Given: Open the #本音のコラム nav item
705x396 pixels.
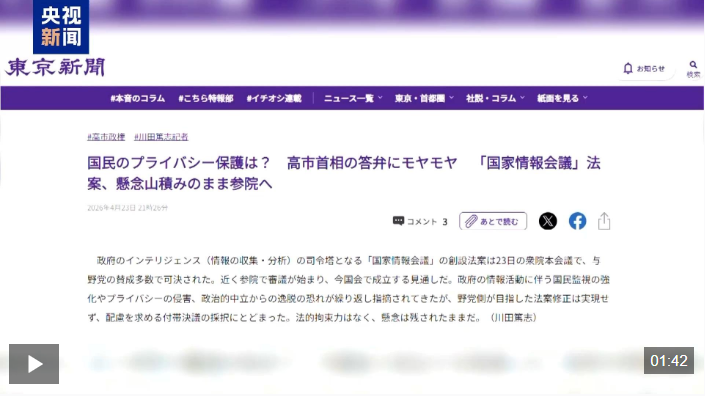Looking at the screenshot, I should (138, 98).
